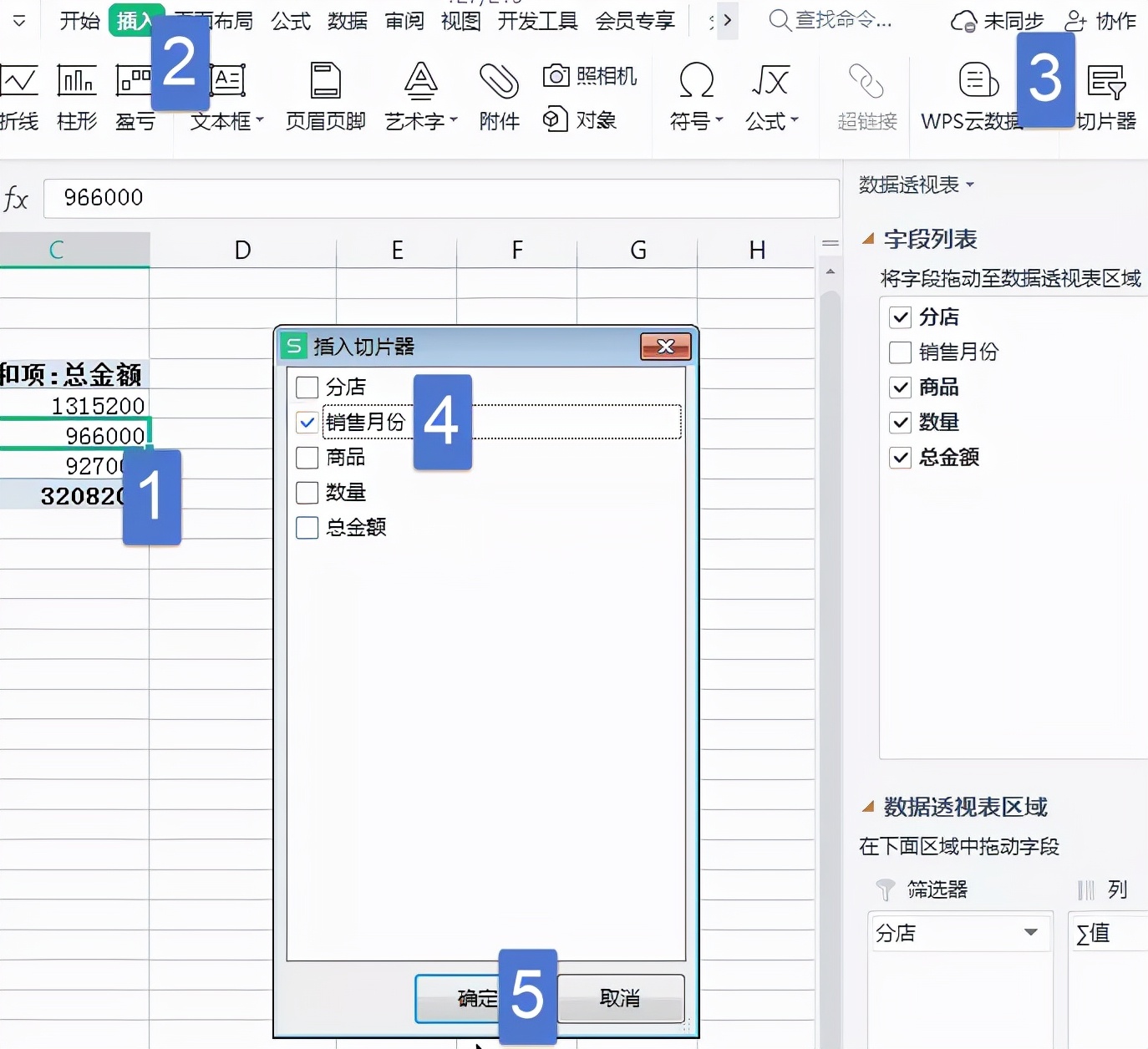Switch to the 视图 tab

(461, 21)
